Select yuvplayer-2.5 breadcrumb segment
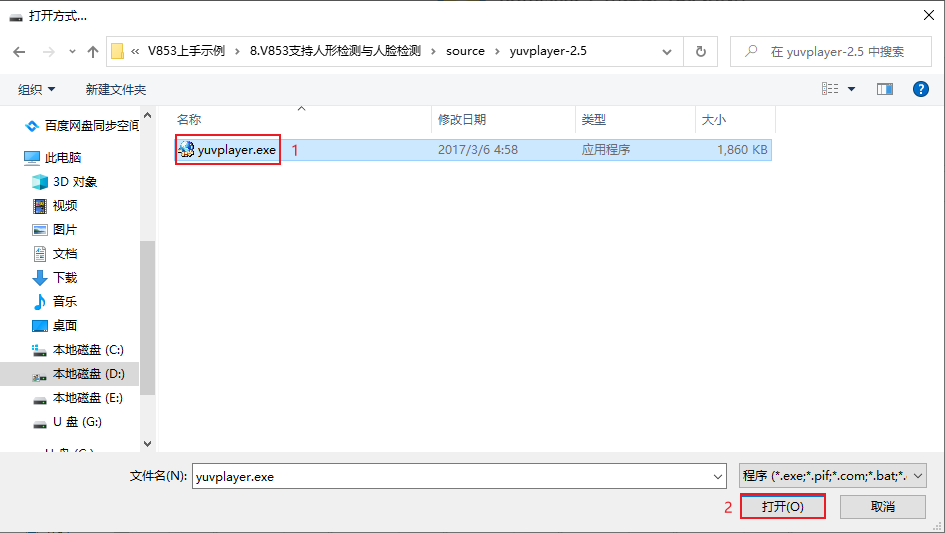 548,51
